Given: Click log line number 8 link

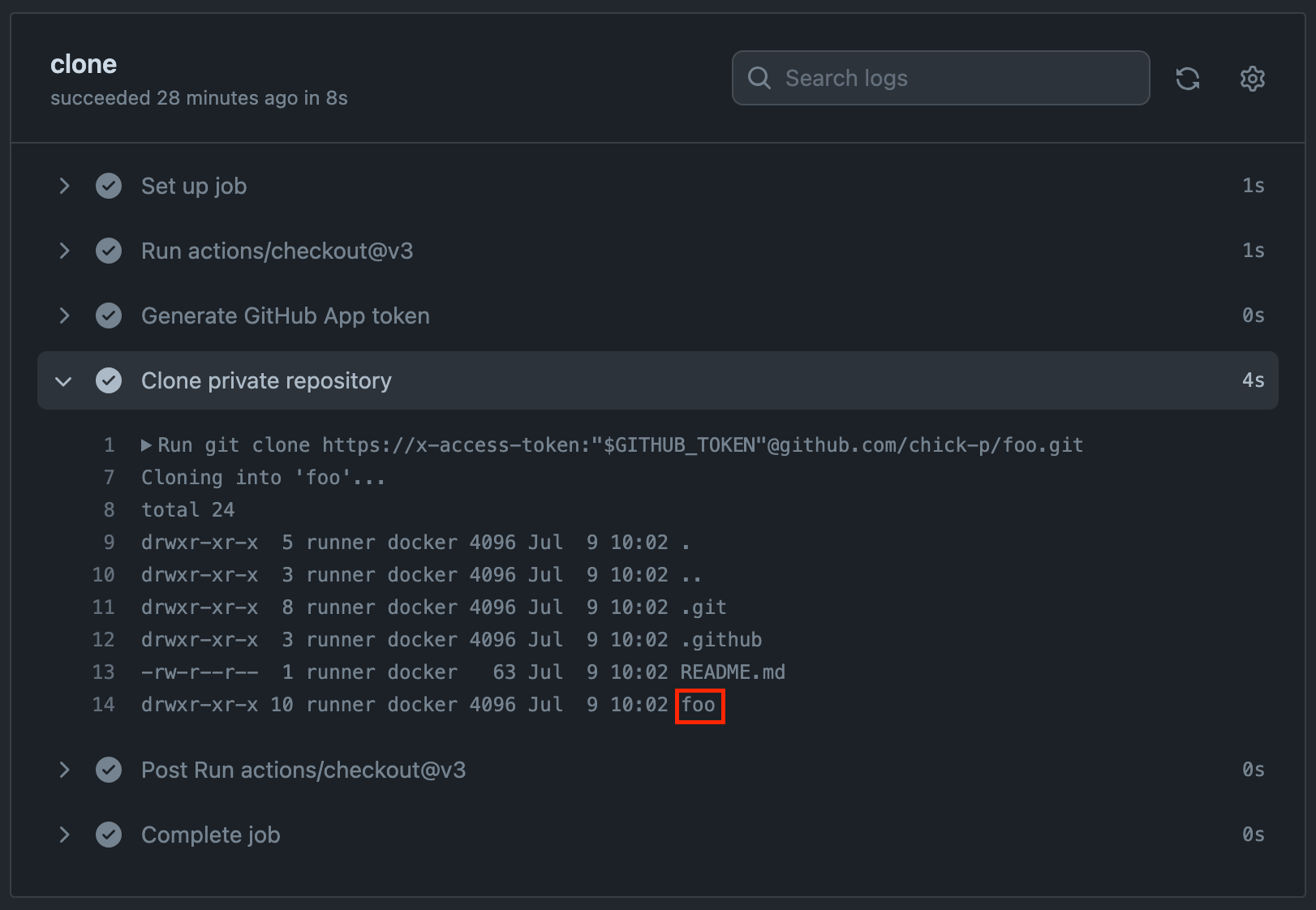Looking at the screenshot, I should pos(110,510).
